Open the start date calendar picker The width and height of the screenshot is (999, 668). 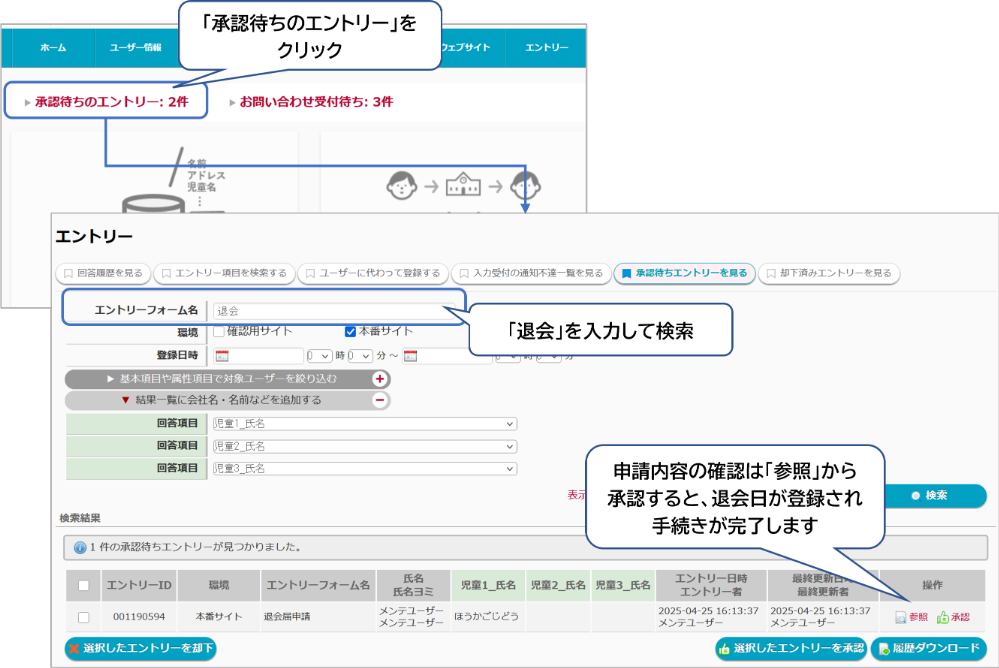click(222, 356)
